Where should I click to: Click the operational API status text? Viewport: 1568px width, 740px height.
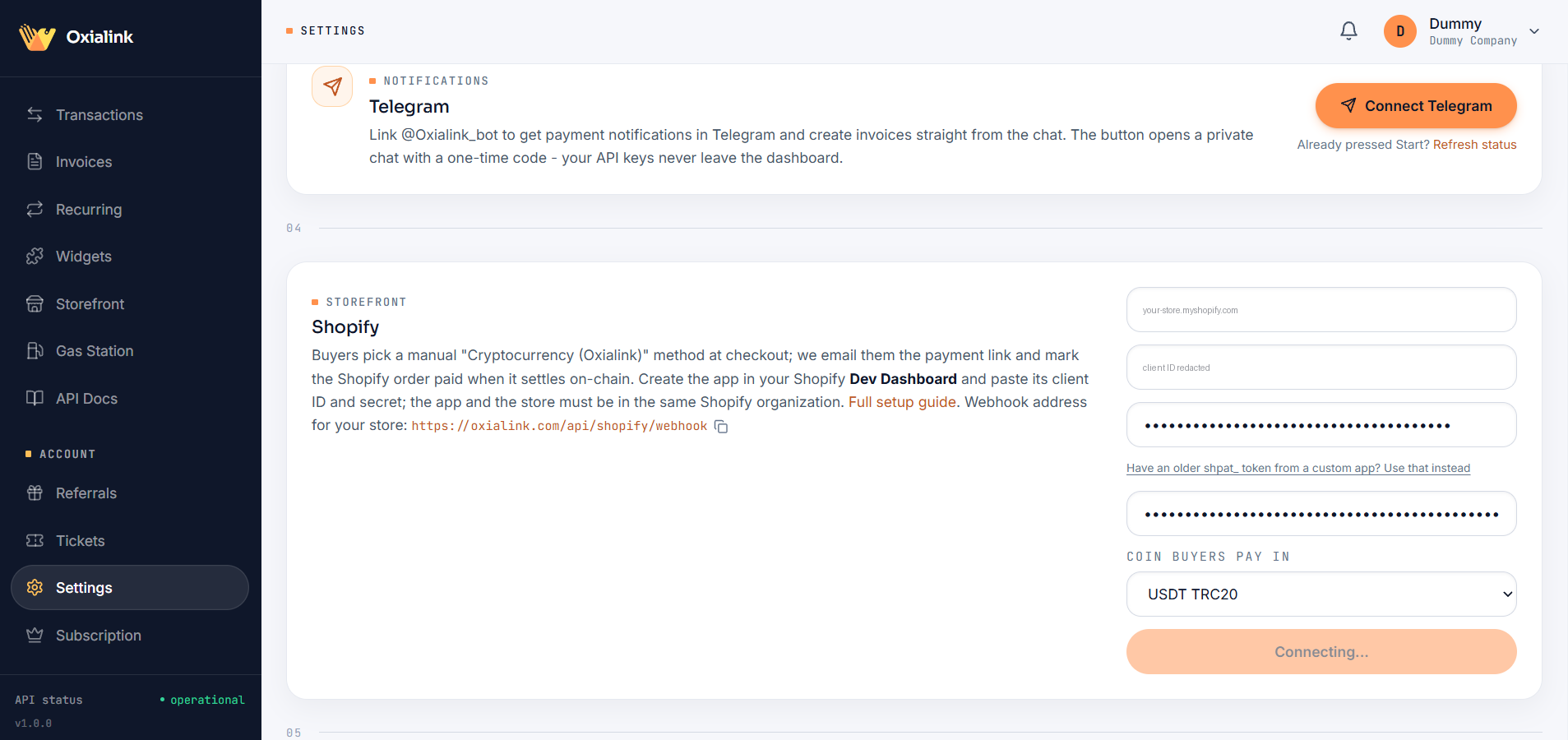207,700
